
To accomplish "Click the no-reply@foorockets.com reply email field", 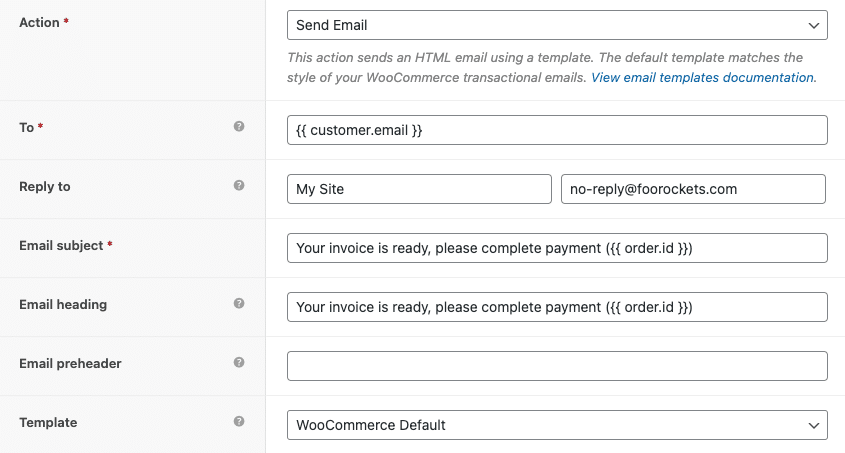I will [693, 189].
